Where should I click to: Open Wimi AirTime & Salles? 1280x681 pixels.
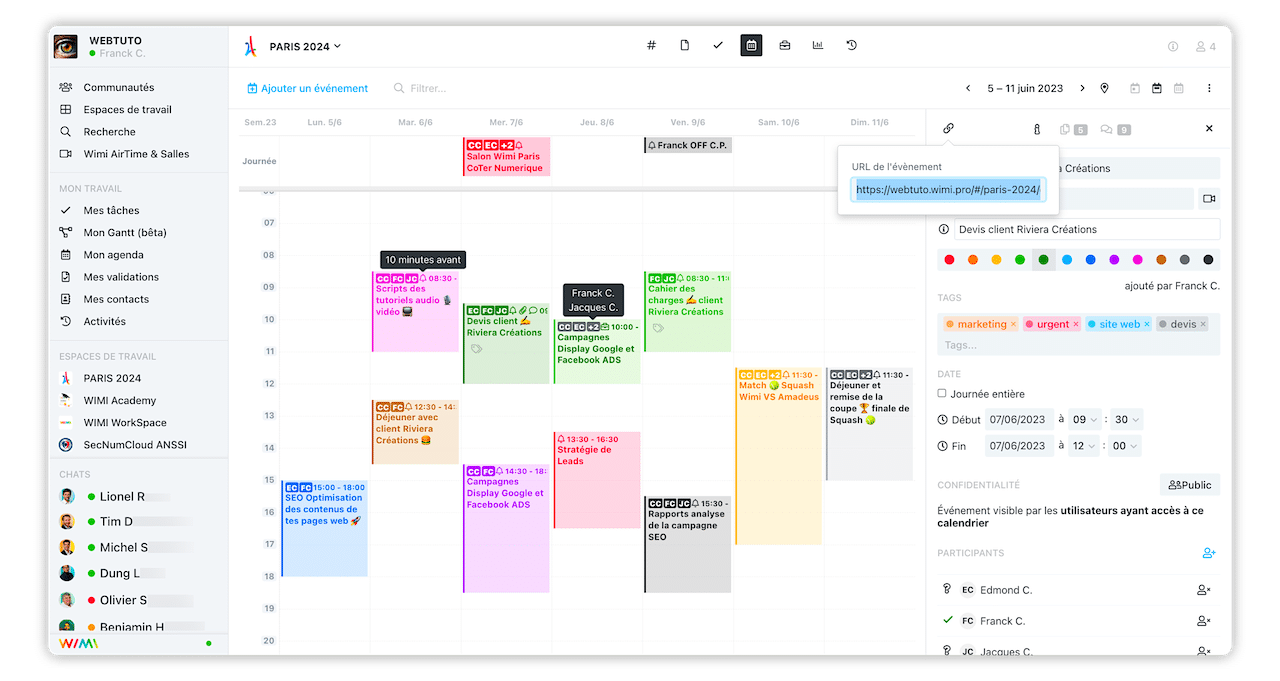(x=138, y=154)
